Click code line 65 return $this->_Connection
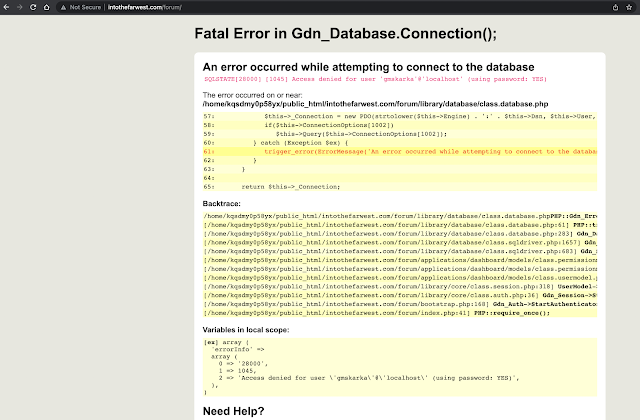Screen dimensions: 640x420 click(x=400, y=187)
